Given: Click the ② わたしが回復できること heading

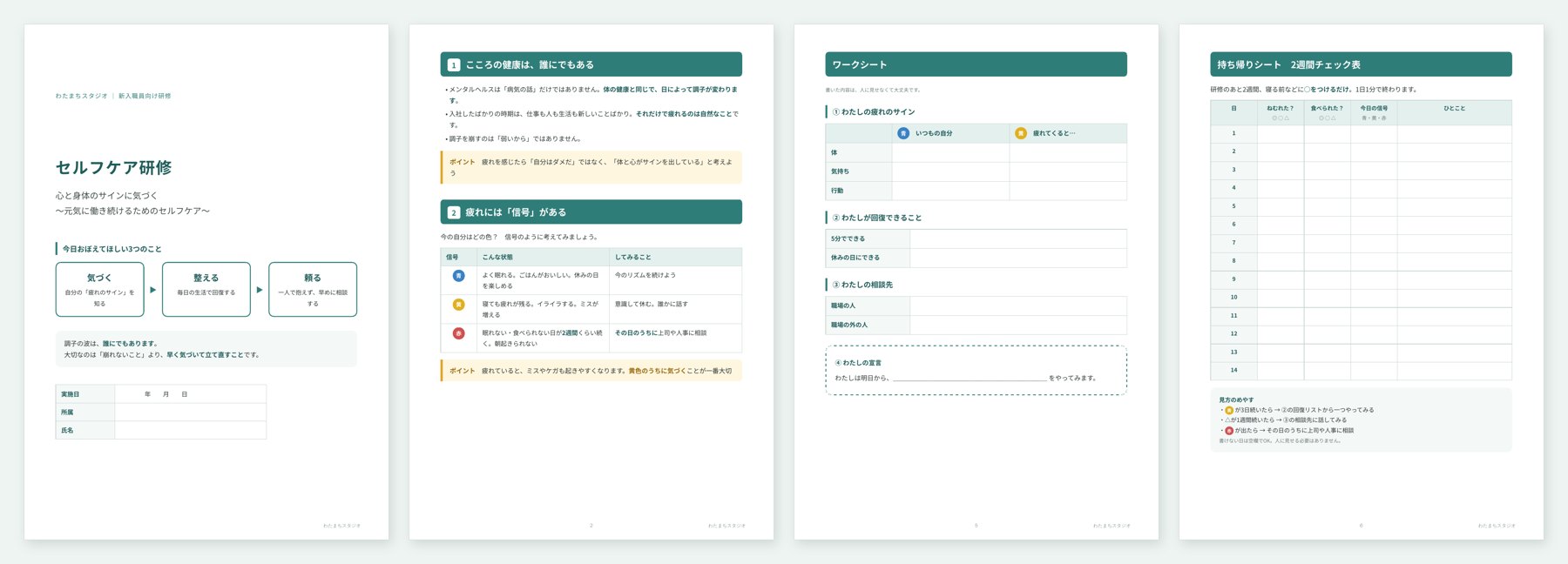Looking at the screenshot, I should pos(877,218).
